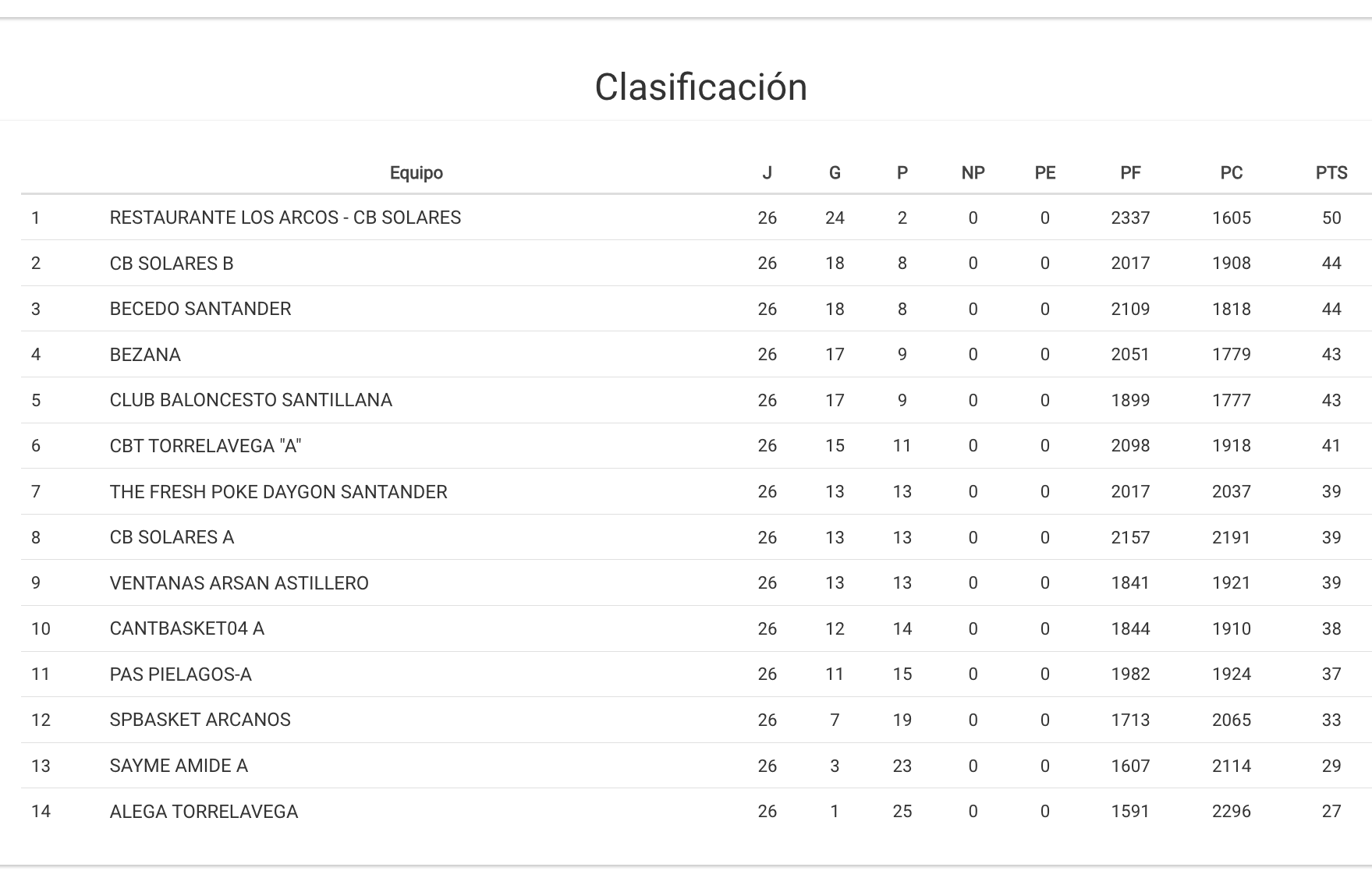Click the PF column header
This screenshot has width=1372, height=885.
tap(1129, 173)
